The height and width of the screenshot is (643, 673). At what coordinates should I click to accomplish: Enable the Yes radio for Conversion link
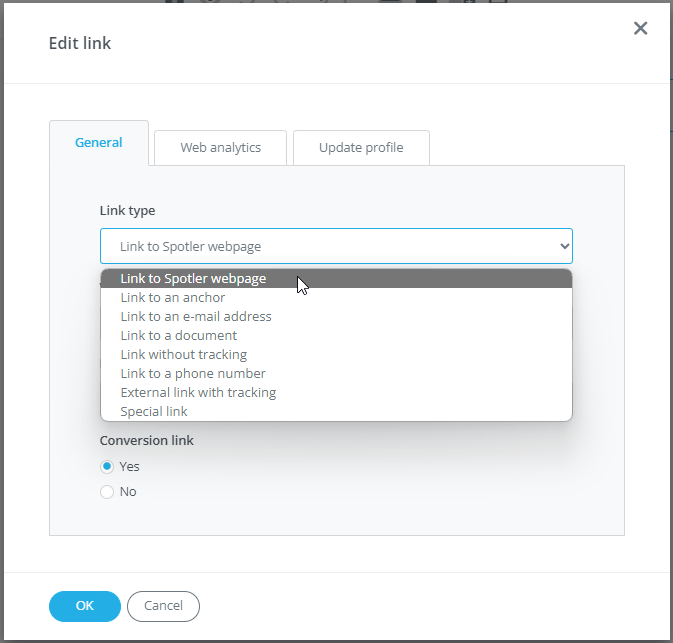point(107,467)
